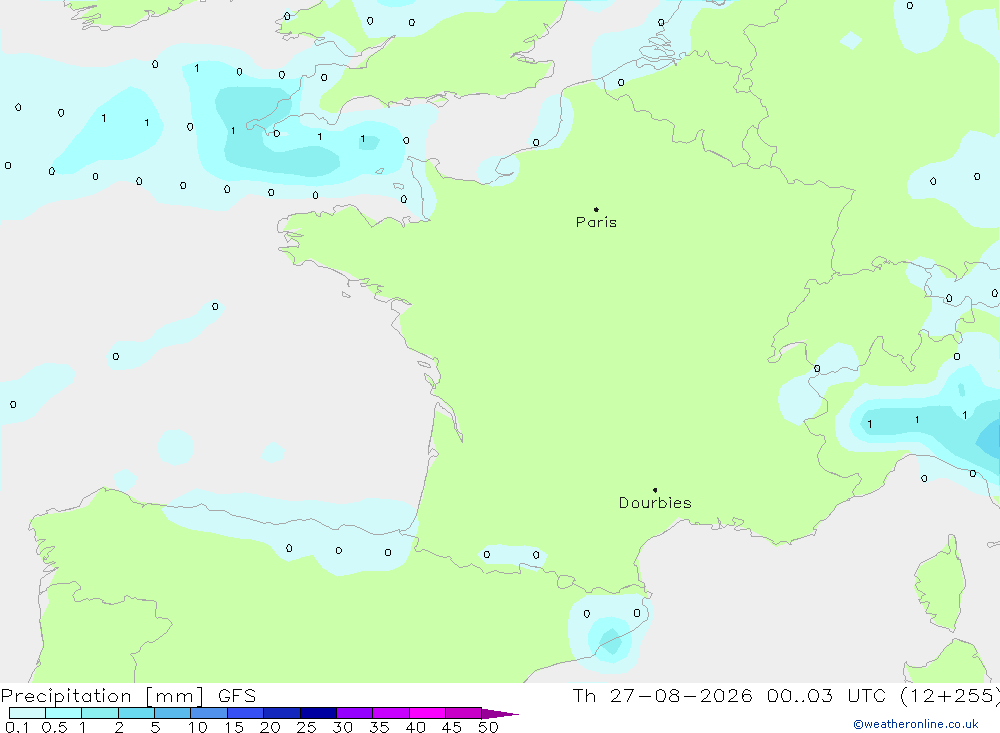This screenshot has width=1000, height=733.
Task: Pick the 25–30 mm legend swatch
Action: coord(318,713)
